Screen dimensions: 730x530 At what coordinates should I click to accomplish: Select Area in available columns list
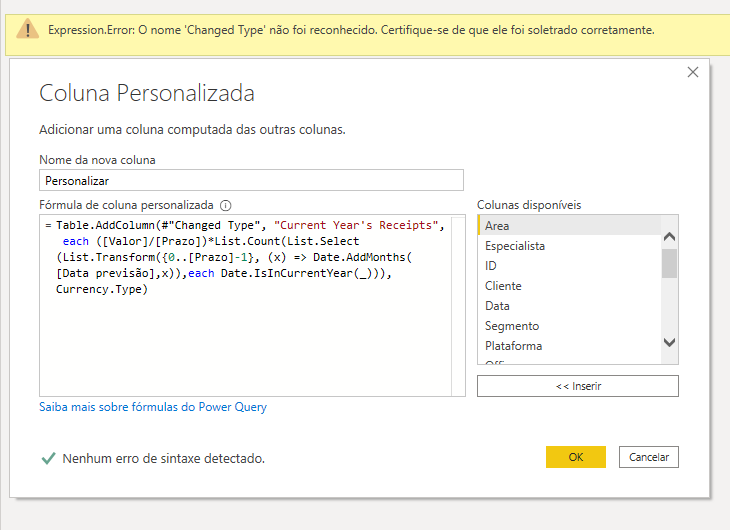(x=569, y=226)
